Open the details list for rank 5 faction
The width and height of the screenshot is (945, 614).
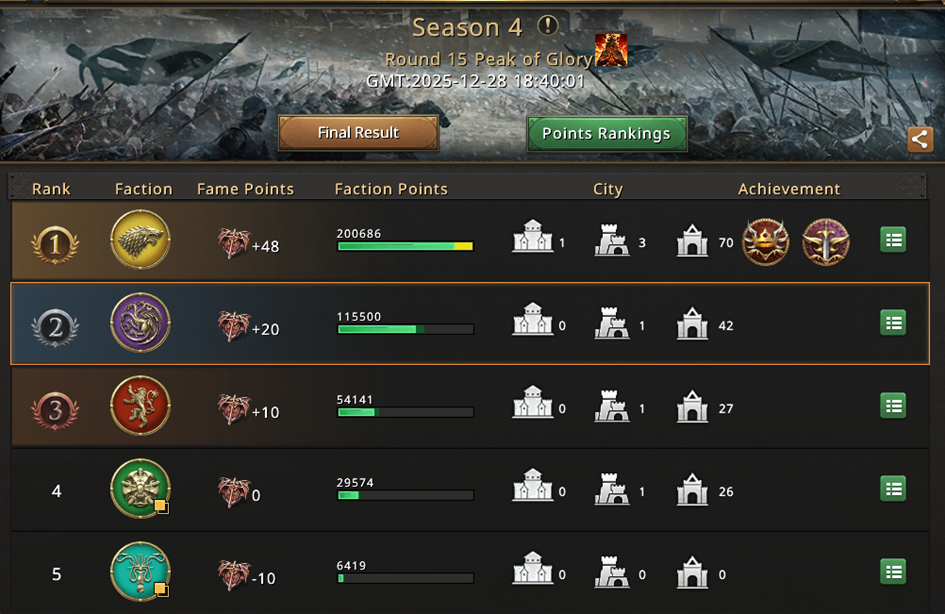pos(893,571)
